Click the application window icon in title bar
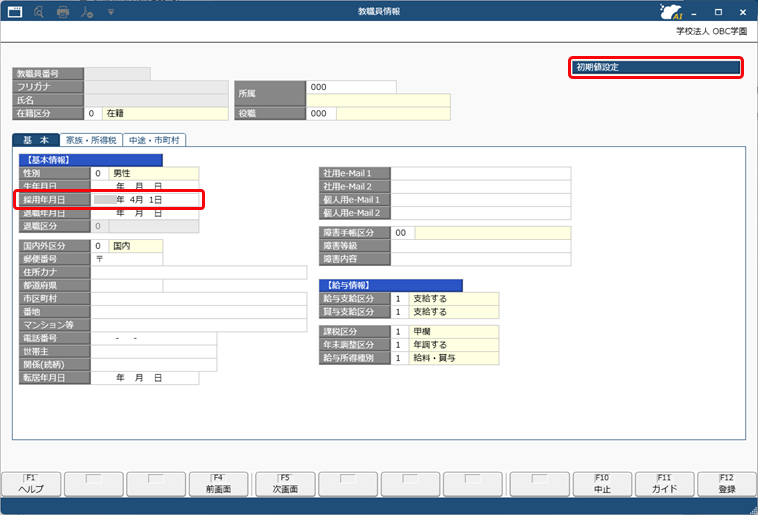 pyautogui.click(x=14, y=11)
